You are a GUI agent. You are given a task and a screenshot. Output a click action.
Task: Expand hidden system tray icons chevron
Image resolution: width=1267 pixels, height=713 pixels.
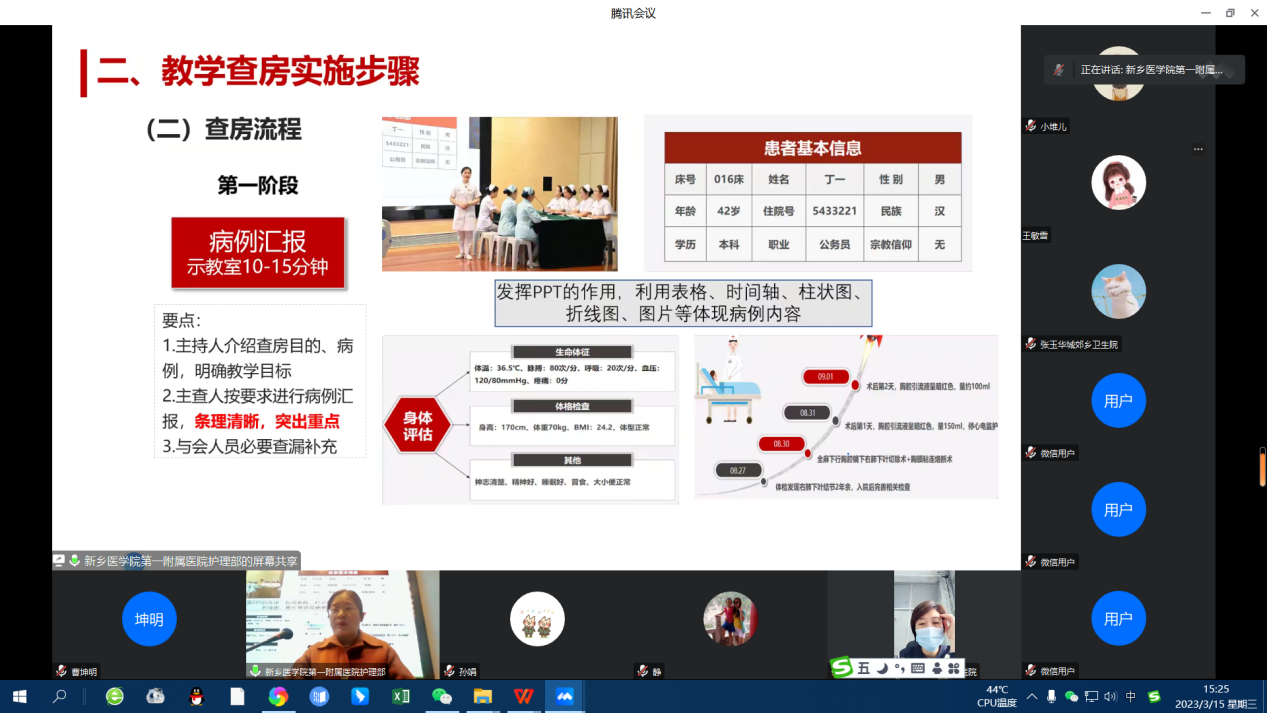coord(1032,696)
